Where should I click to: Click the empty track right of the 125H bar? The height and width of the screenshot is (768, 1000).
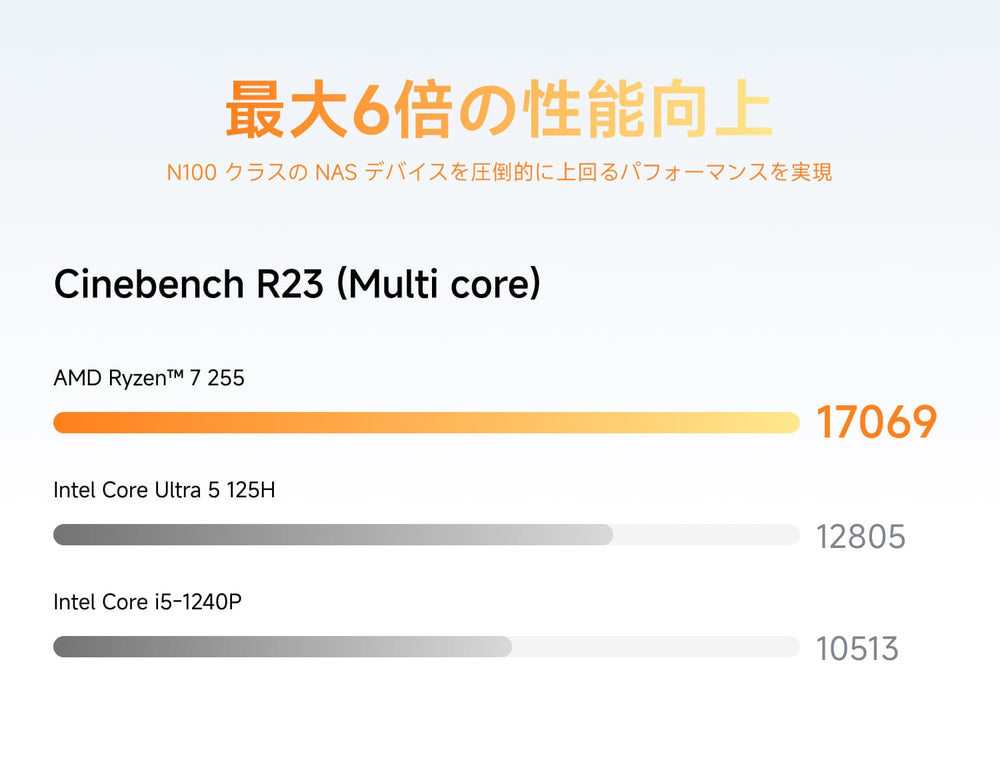point(705,535)
